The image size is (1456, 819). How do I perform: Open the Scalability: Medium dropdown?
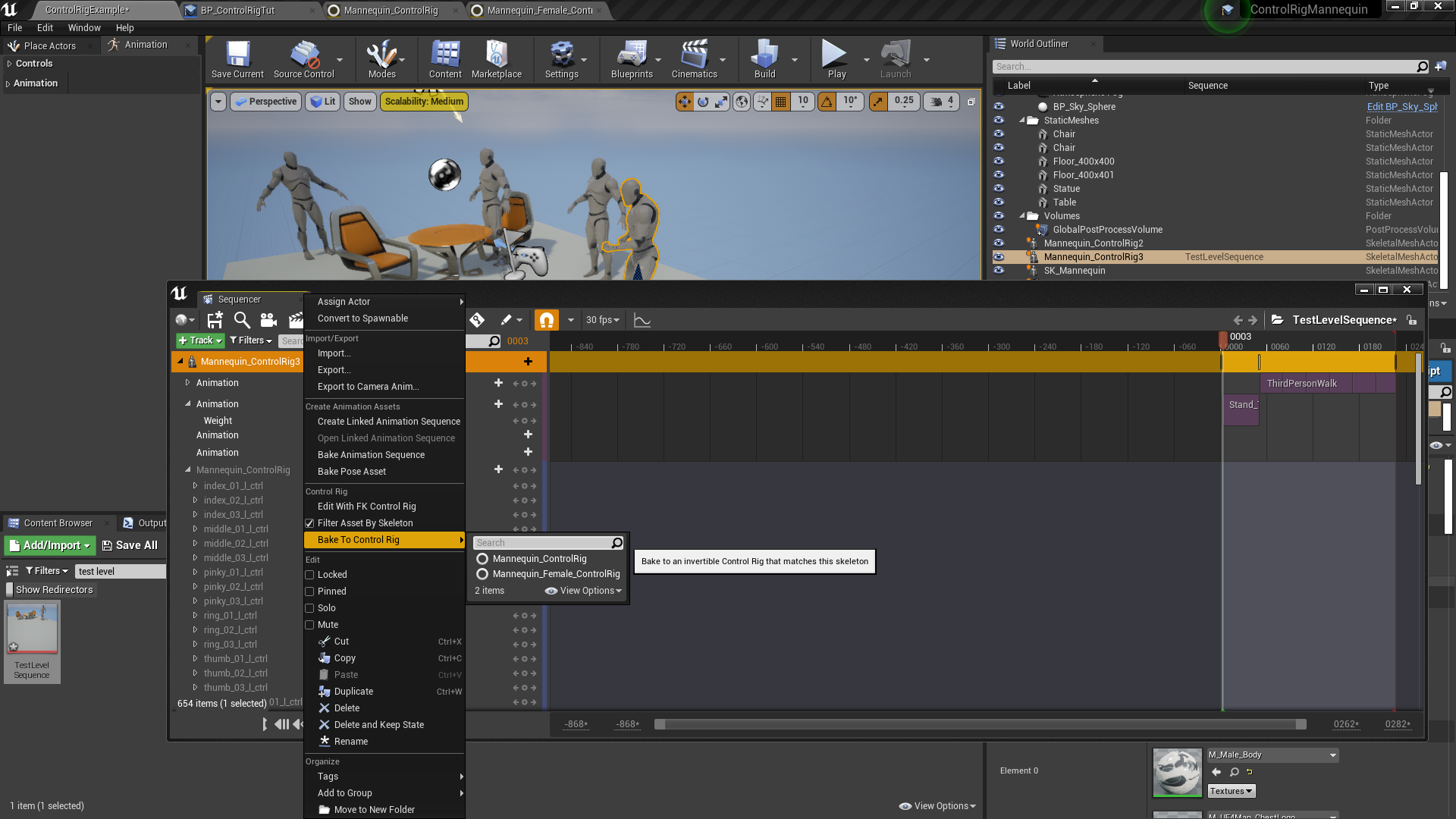pos(424,101)
